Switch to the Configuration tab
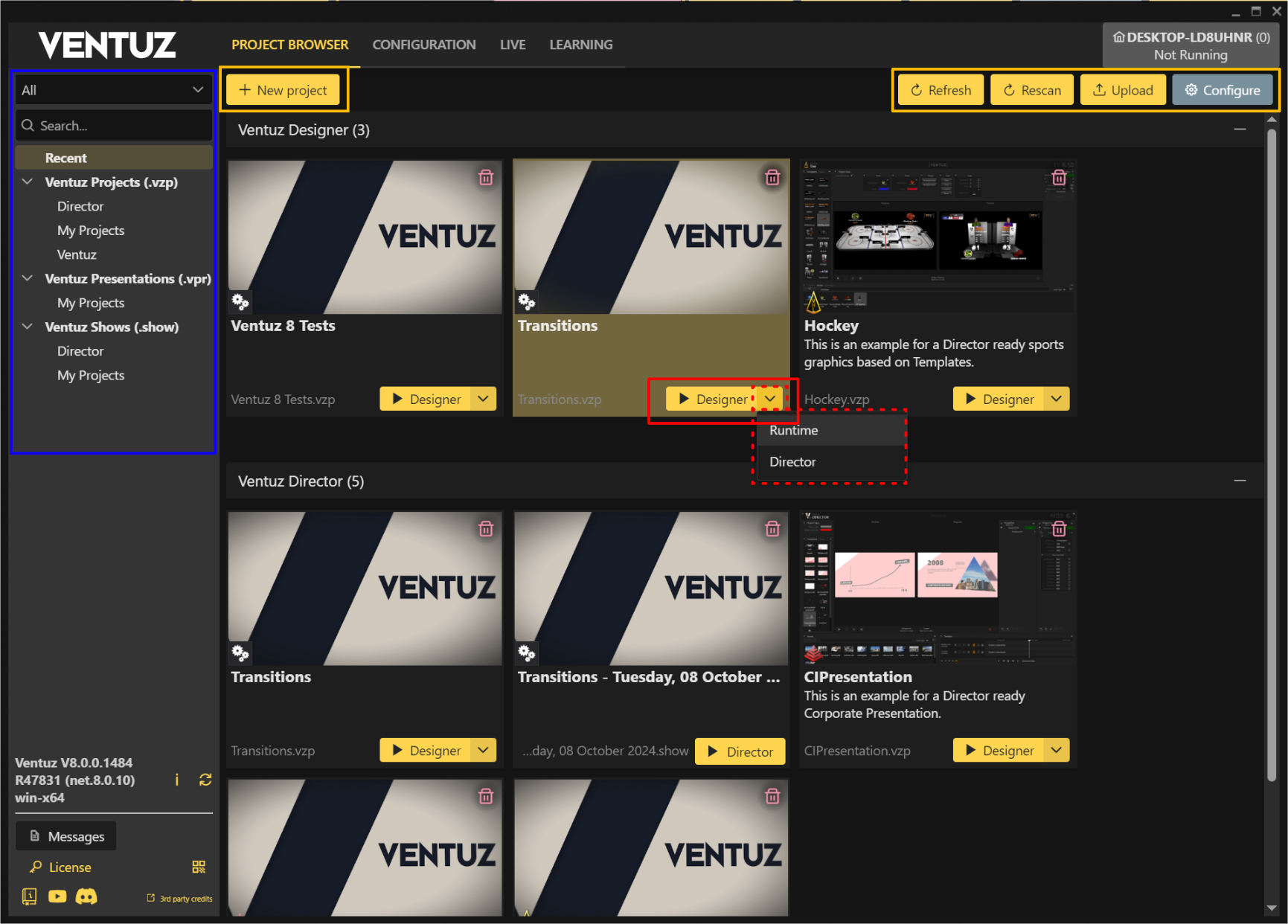Viewport: 1288px width, 924px height. pos(423,45)
